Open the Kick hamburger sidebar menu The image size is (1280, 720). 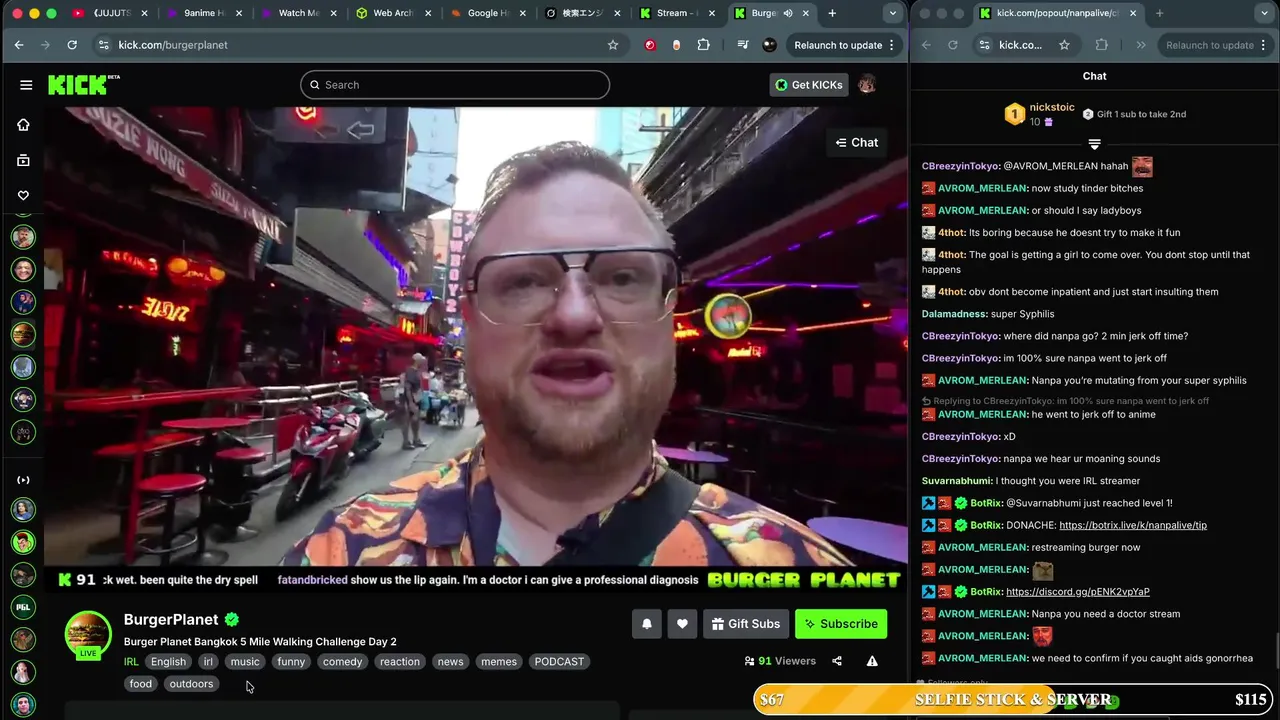pyautogui.click(x=26, y=85)
